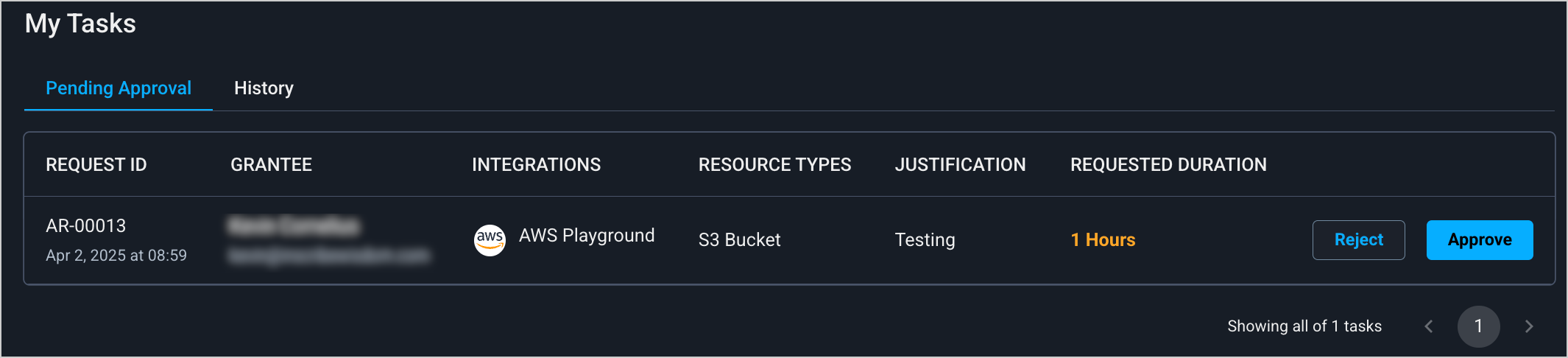Click the Grantee column header
This screenshot has width=1568, height=358.
[x=271, y=165]
